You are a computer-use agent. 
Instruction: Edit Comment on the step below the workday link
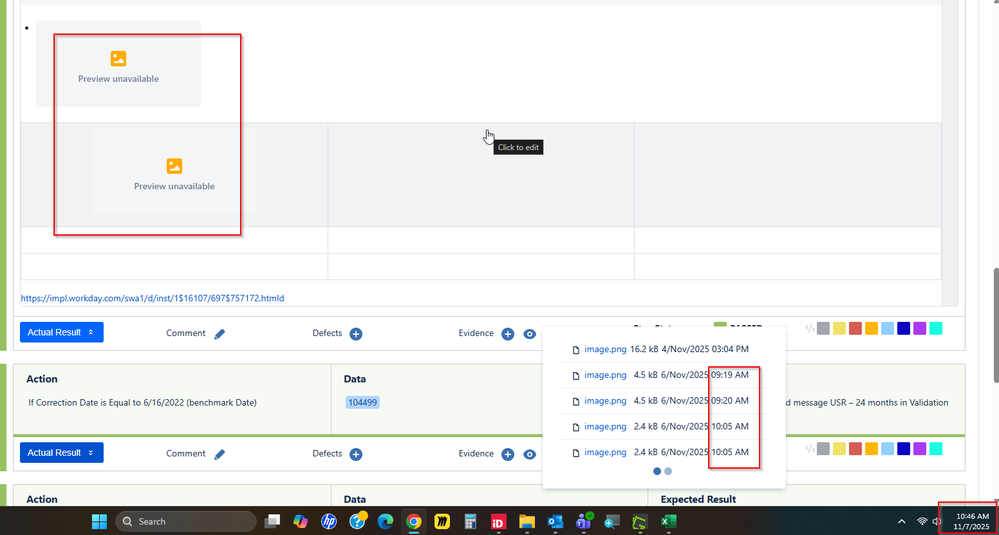220,334
